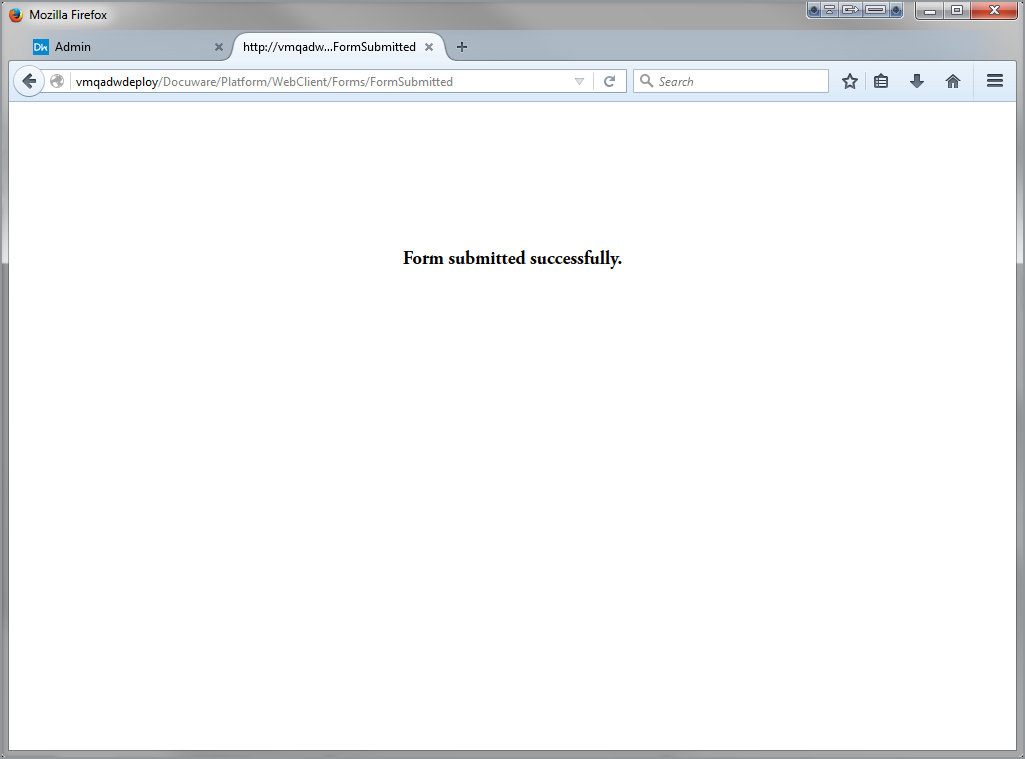
Task: Click the search magnifier icon
Action: click(646, 82)
